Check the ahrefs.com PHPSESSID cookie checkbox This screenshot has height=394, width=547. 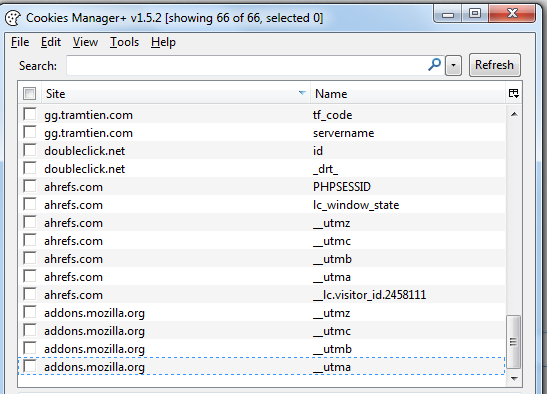30,186
